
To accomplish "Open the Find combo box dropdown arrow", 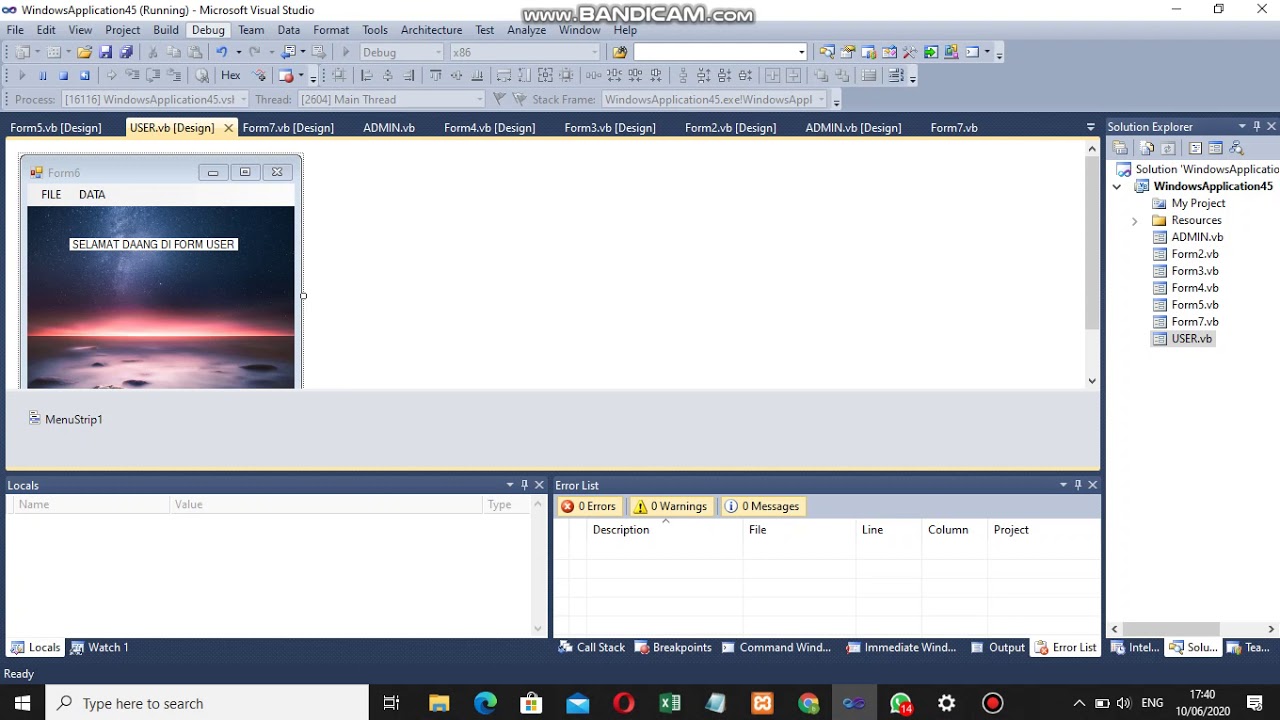I will pos(801,52).
